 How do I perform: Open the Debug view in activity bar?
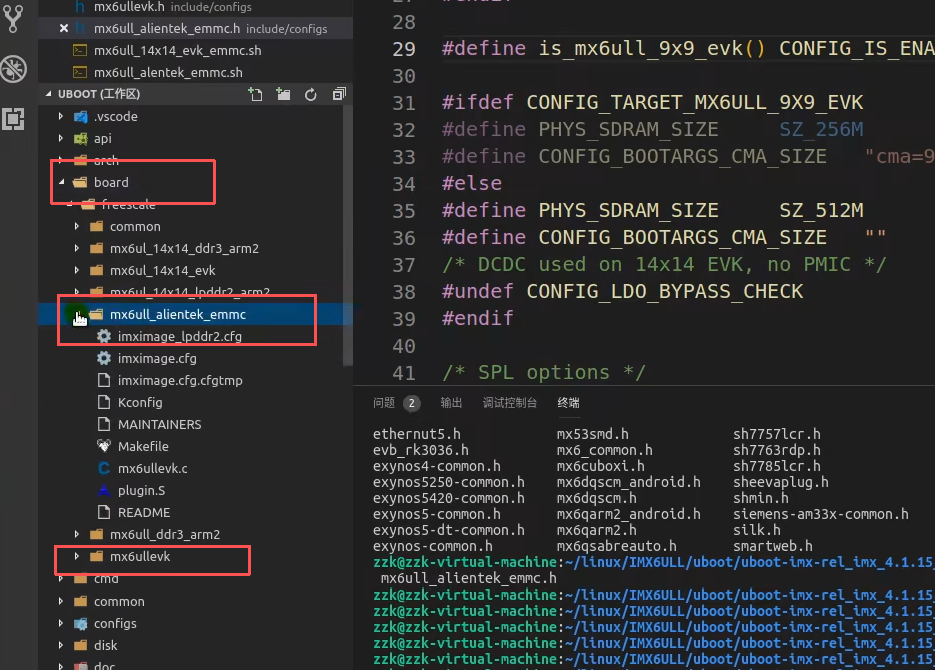(13, 69)
